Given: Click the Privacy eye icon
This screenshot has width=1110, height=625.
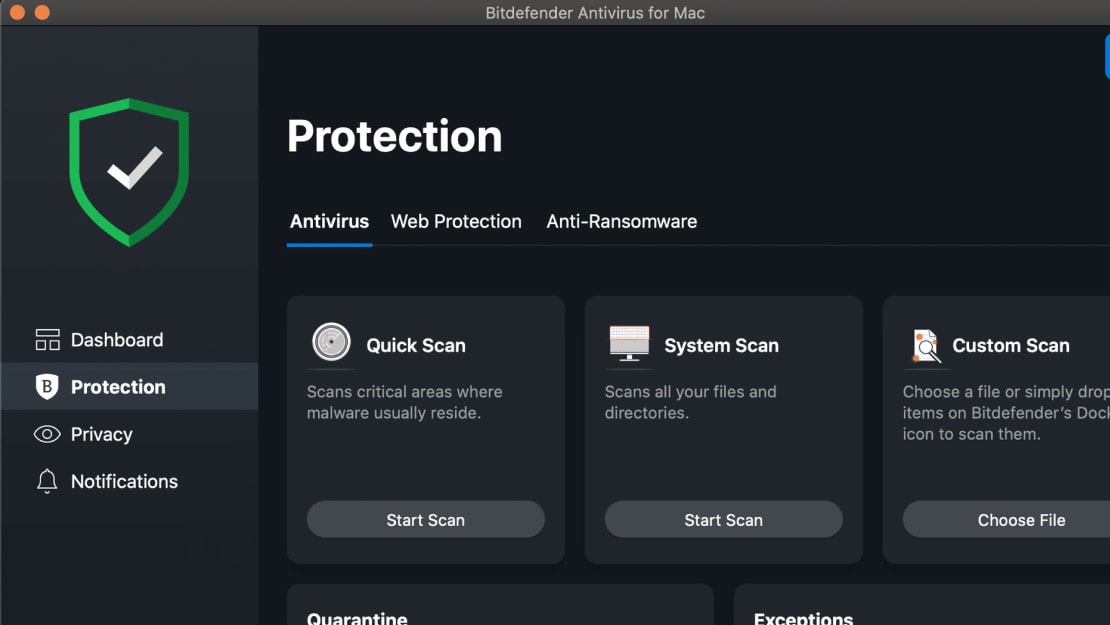Looking at the screenshot, I should (x=47, y=434).
